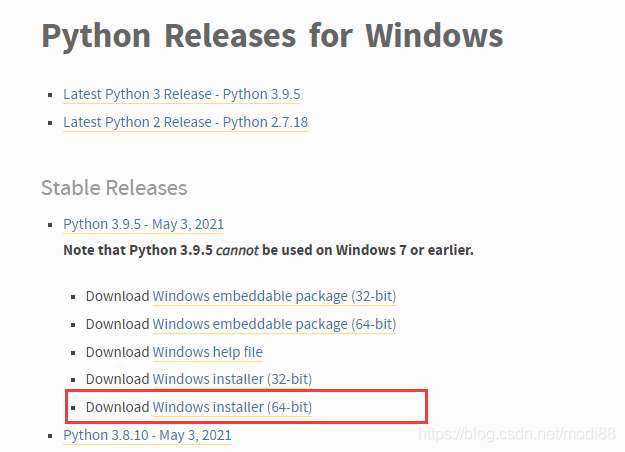
Task: Open the Latest Python 3 Release link
Action: [x=181, y=94]
